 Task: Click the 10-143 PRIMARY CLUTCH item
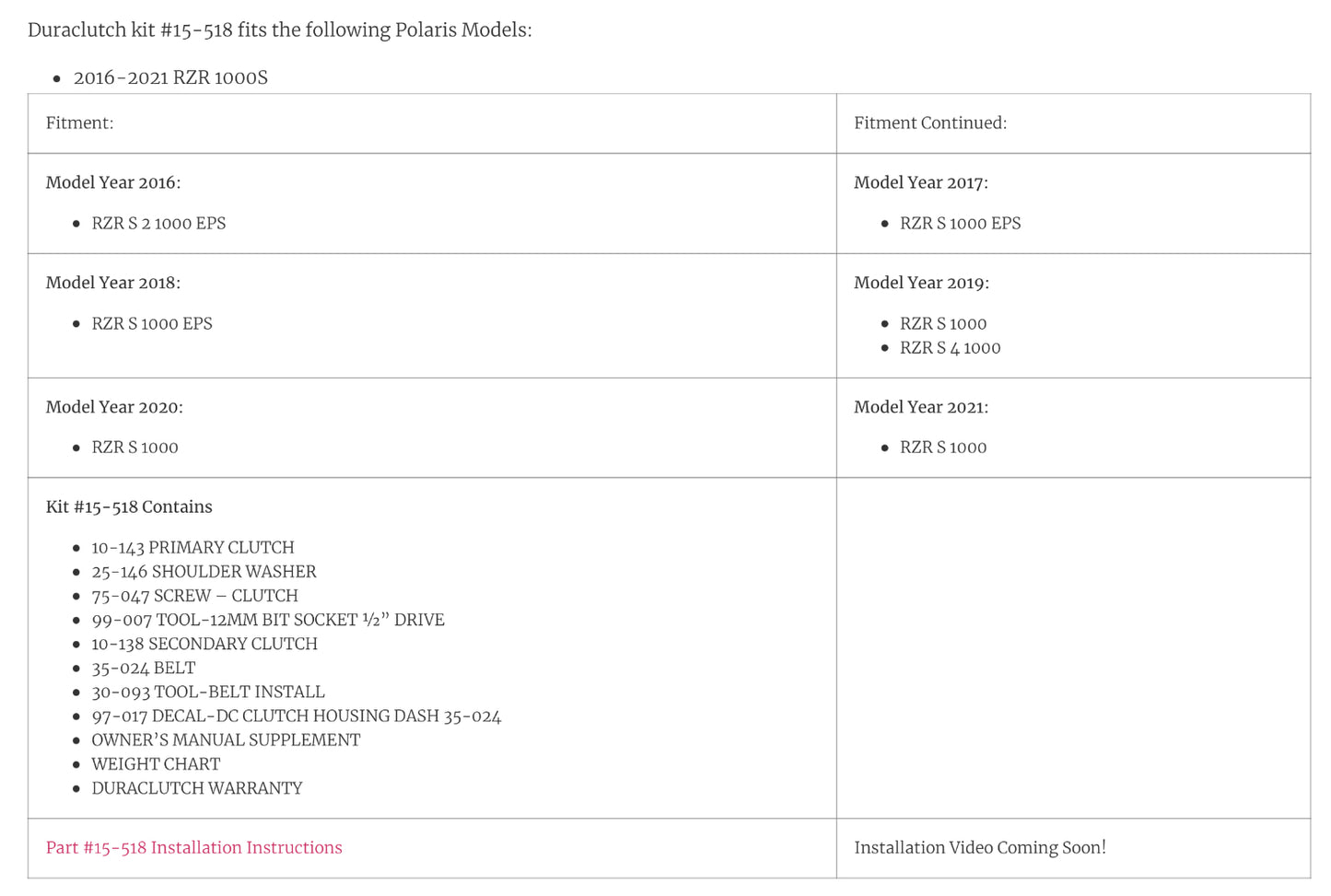point(193,547)
